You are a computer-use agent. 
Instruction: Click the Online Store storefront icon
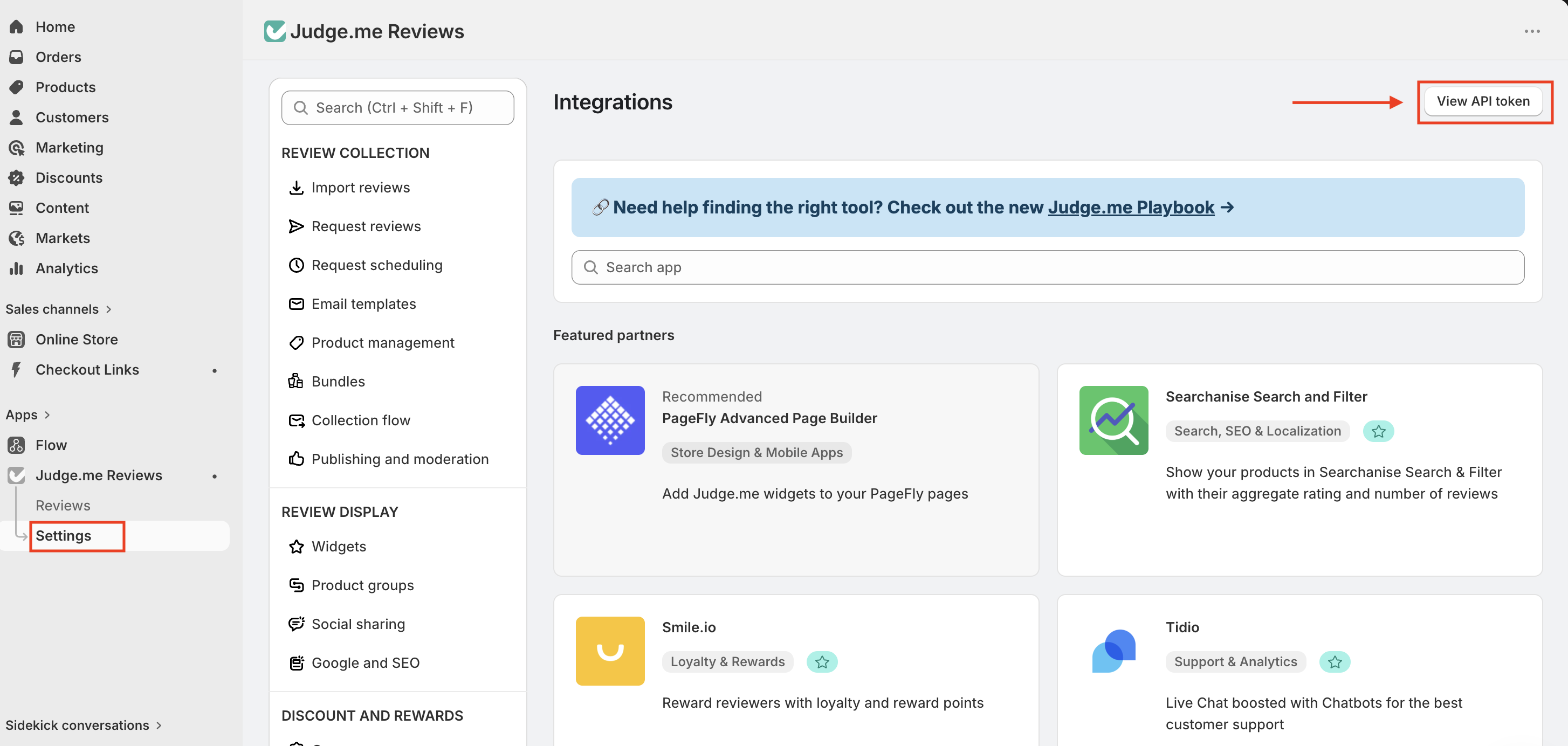coord(16,340)
